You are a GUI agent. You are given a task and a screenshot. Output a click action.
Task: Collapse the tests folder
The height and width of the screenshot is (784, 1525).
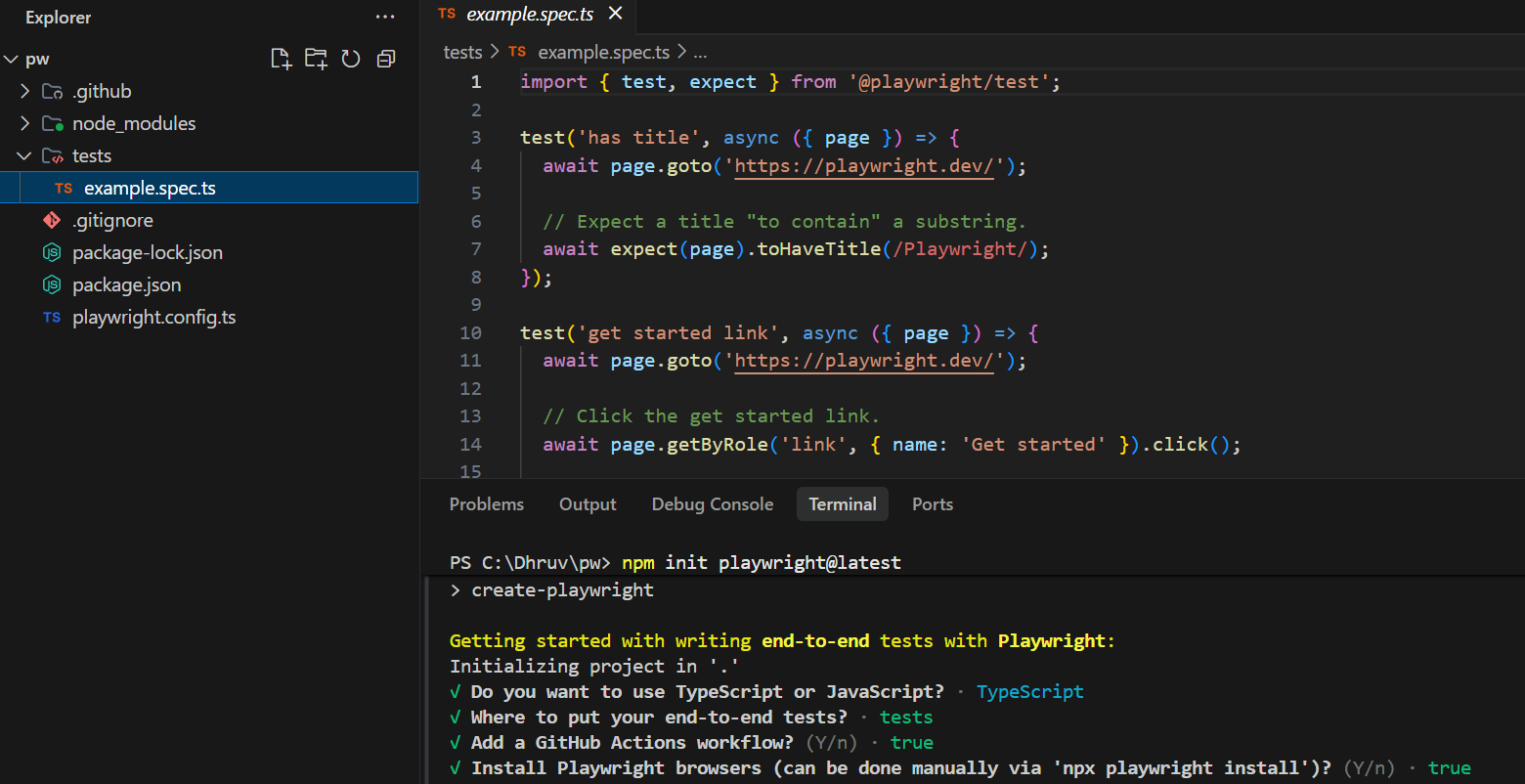[24, 156]
